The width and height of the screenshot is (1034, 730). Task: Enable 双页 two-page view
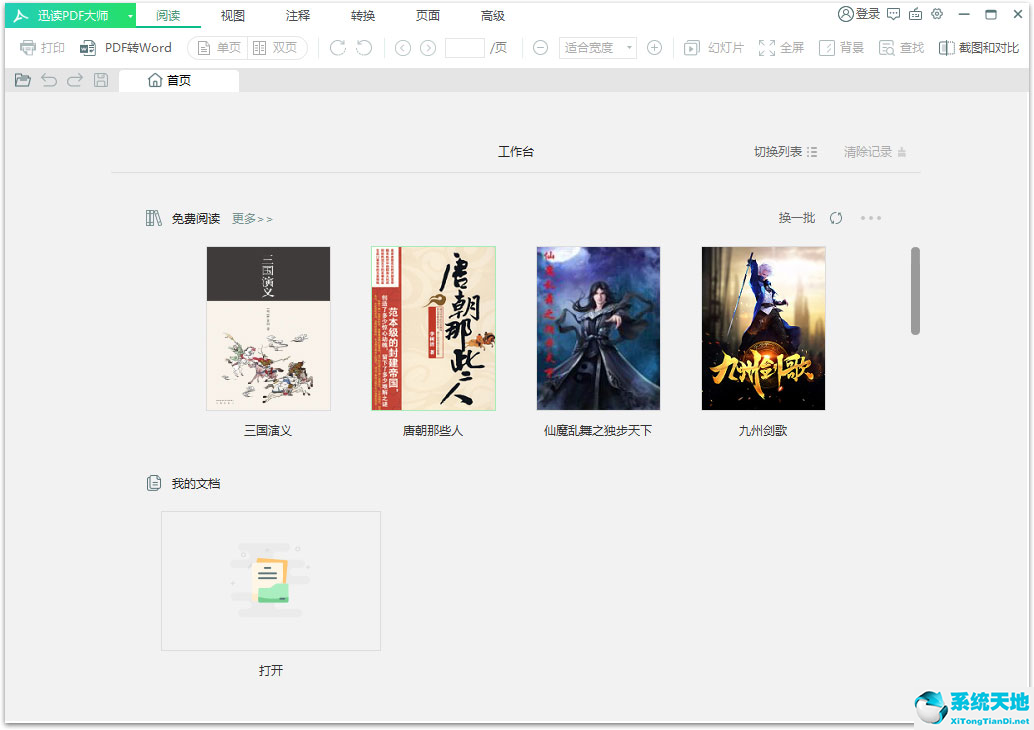pos(277,47)
